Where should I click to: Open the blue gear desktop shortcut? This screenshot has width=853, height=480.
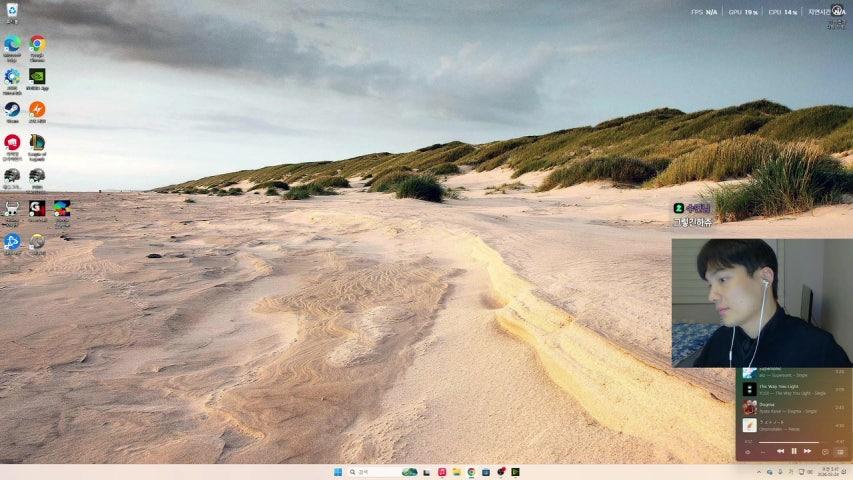click(12, 81)
